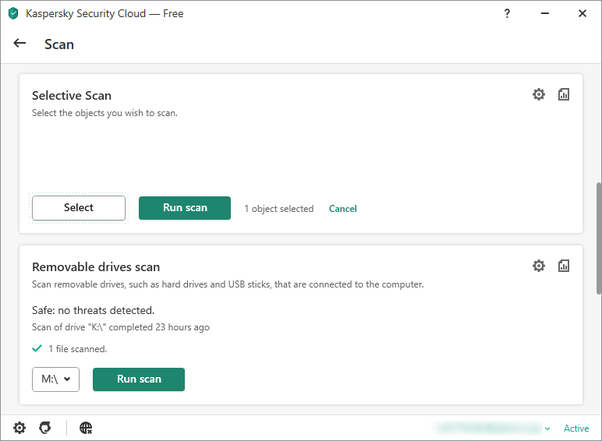This screenshot has height=441, width=602.
Task: Expand the account chevron next to Active
Action: (547, 428)
